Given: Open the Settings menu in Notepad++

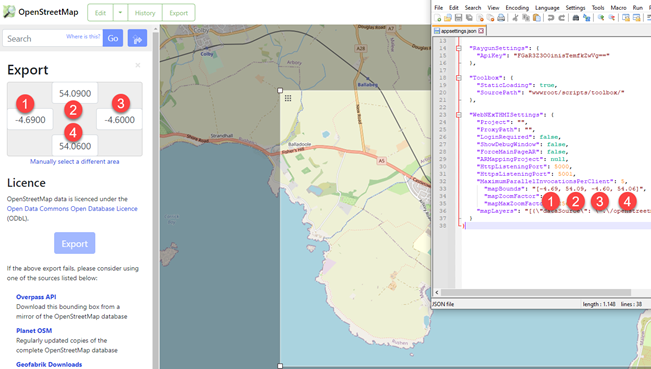Looking at the screenshot, I should pyautogui.click(x=575, y=7).
